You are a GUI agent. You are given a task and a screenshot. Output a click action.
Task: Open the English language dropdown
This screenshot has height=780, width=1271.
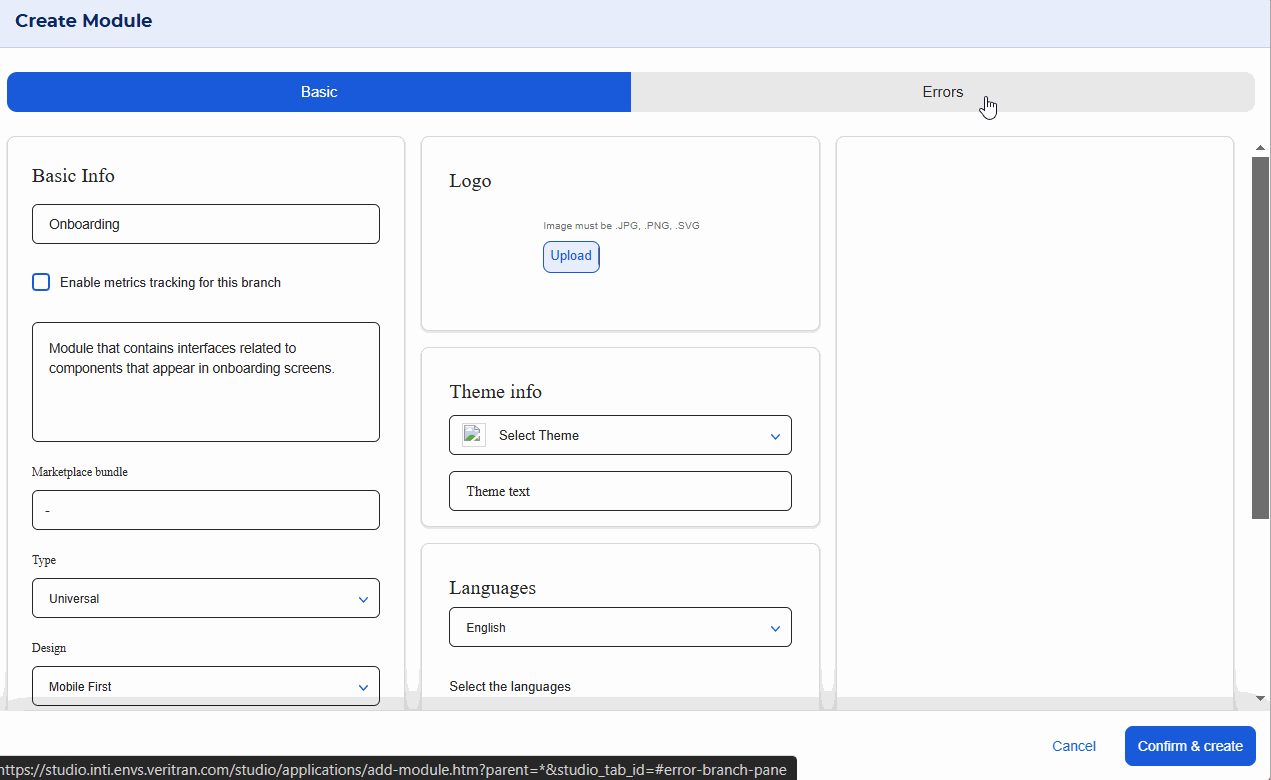coord(620,628)
